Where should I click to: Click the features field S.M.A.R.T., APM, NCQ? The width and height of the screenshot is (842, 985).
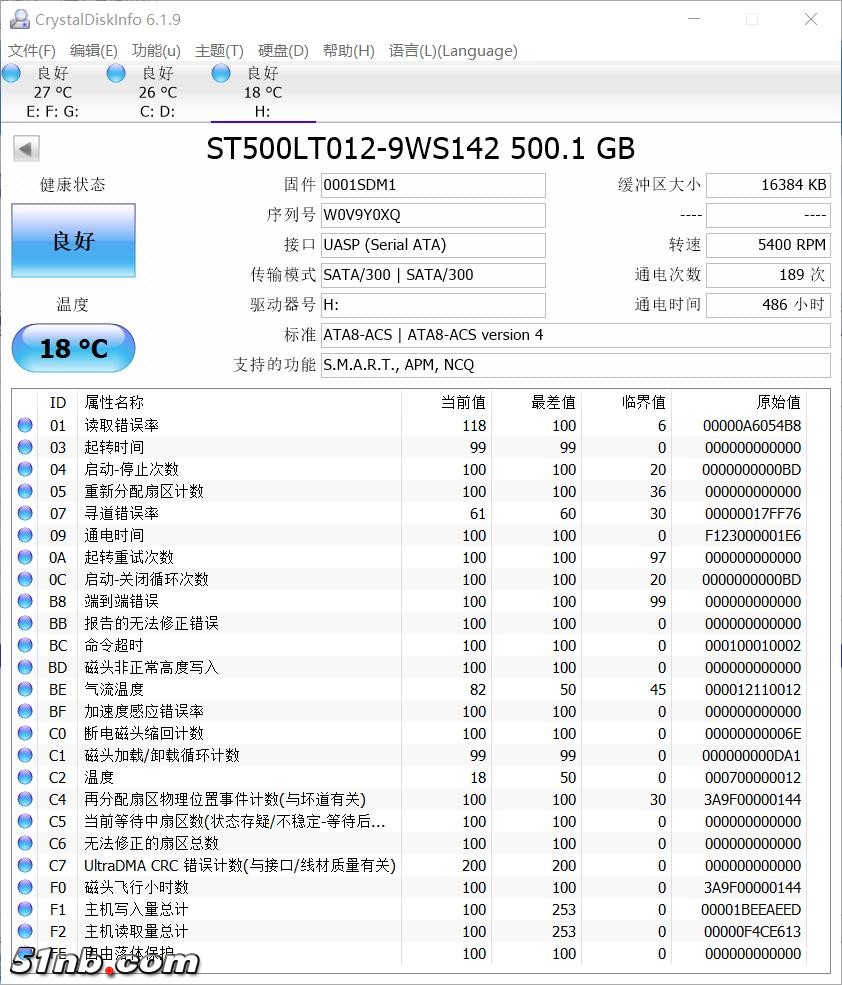pos(576,365)
